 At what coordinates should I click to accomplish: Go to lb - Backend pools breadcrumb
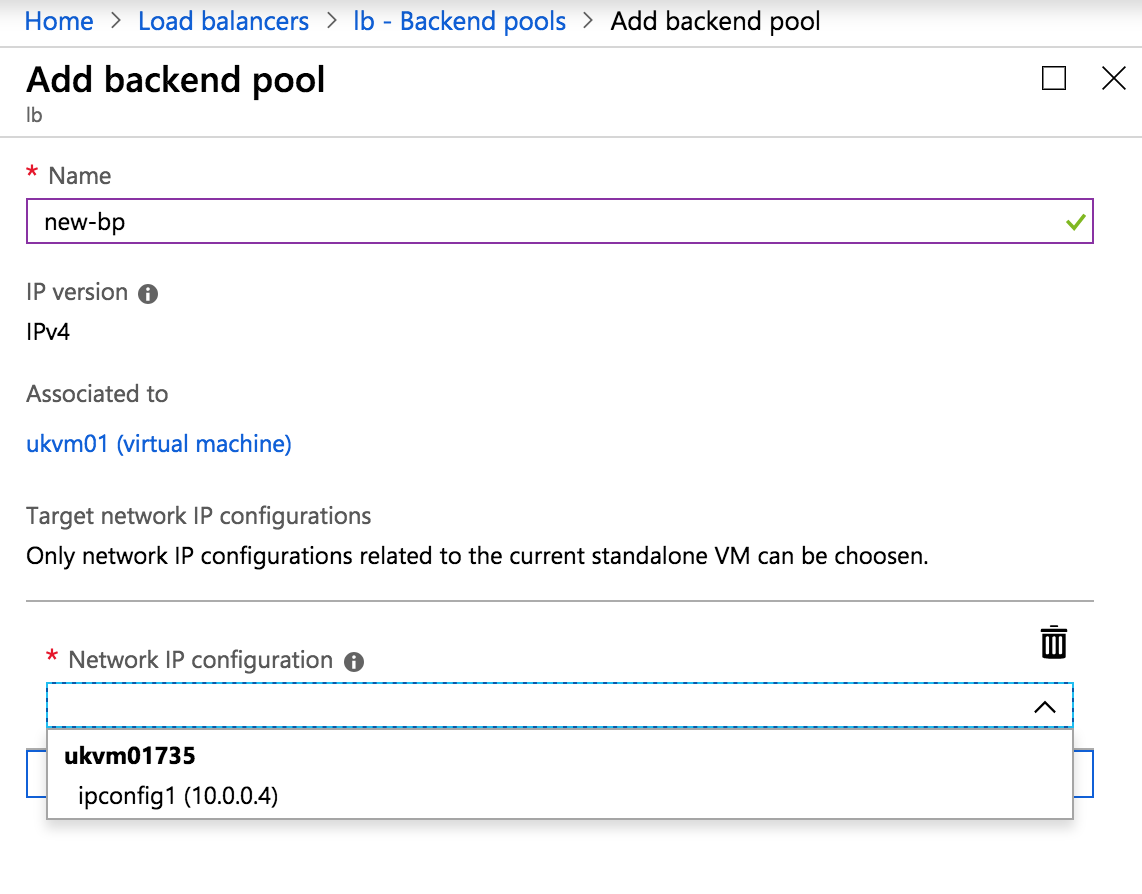point(459,20)
